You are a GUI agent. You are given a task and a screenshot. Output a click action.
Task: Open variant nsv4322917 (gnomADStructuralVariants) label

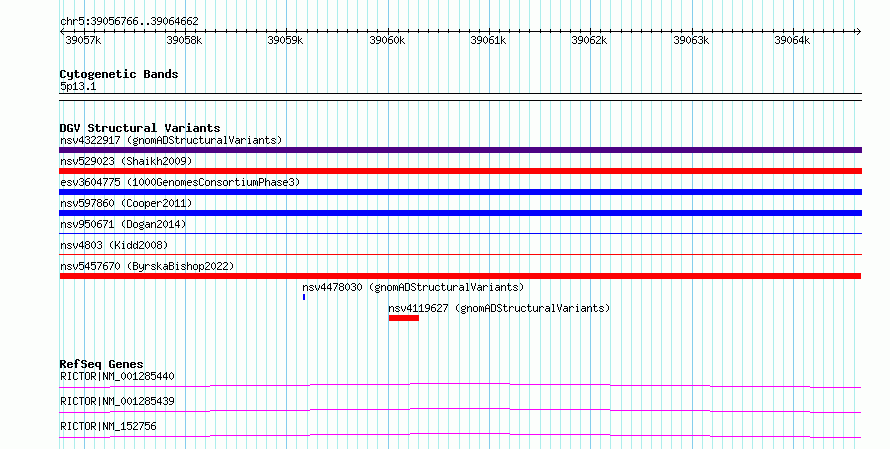pyautogui.click(x=171, y=140)
